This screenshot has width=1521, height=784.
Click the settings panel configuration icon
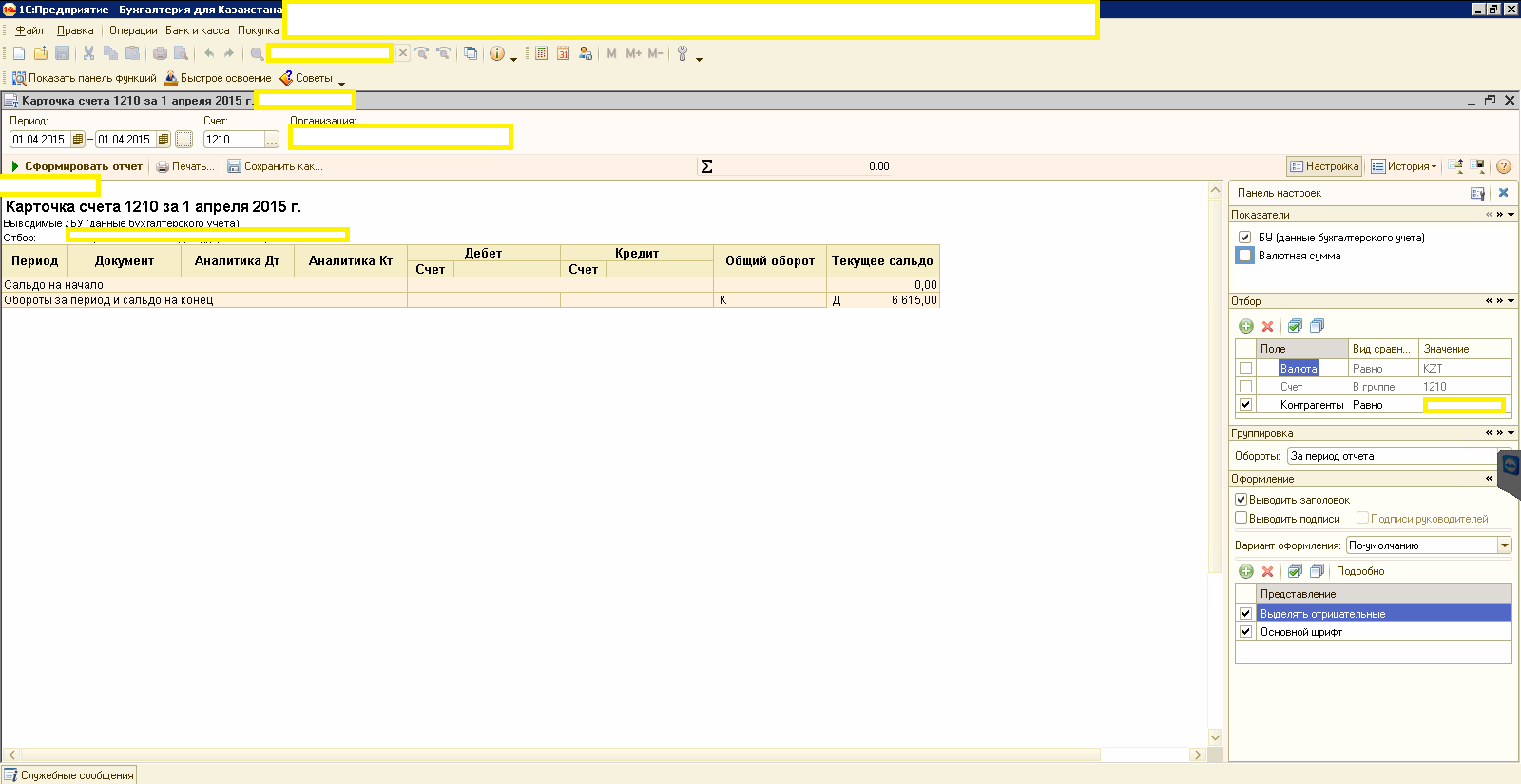point(1477,193)
